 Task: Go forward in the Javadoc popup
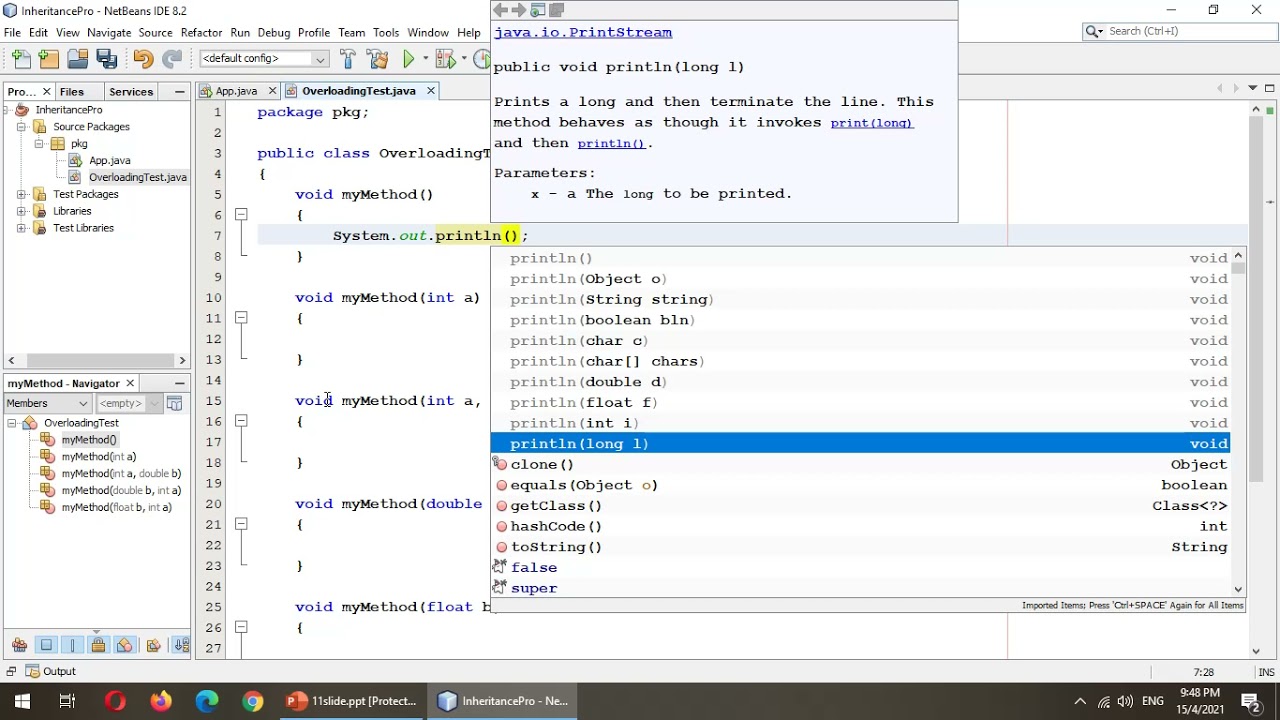[x=519, y=10]
